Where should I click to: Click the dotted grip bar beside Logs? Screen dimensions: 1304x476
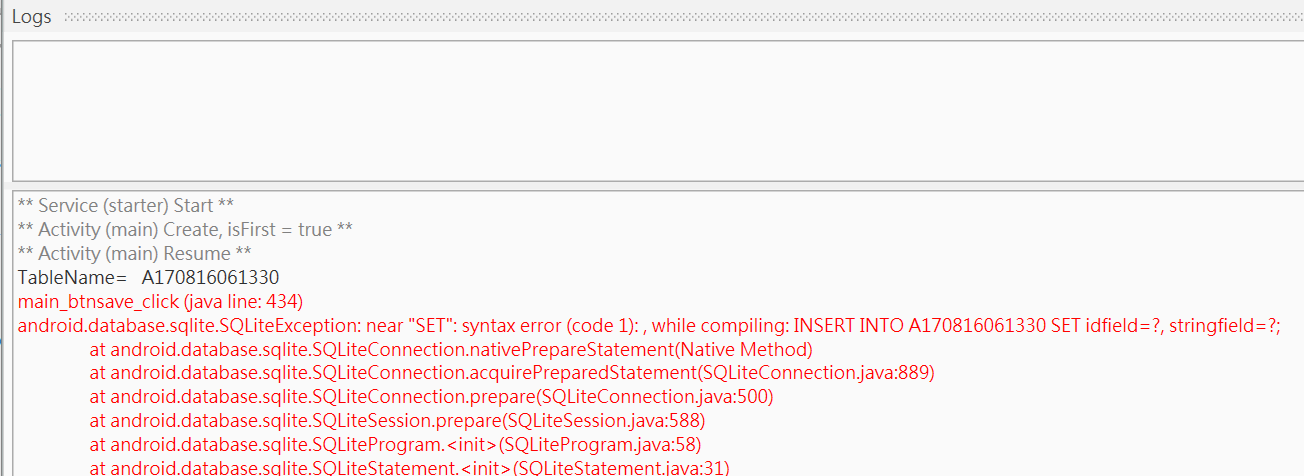[x=680, y=17]
